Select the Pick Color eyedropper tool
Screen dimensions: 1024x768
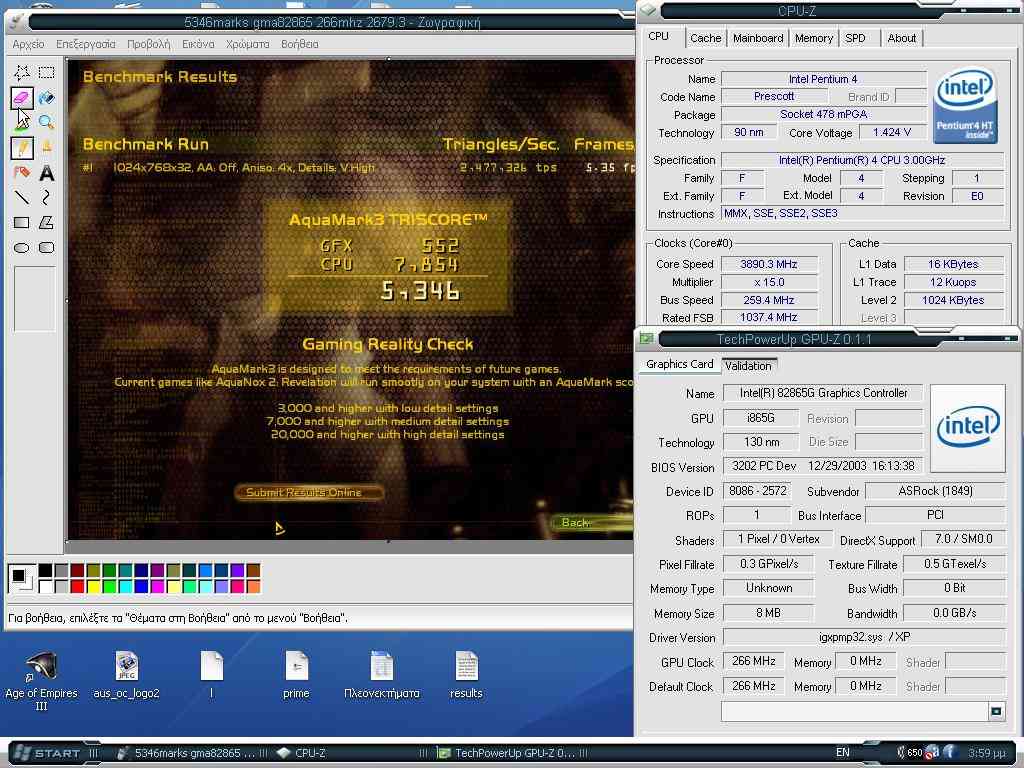coord(22,122)
